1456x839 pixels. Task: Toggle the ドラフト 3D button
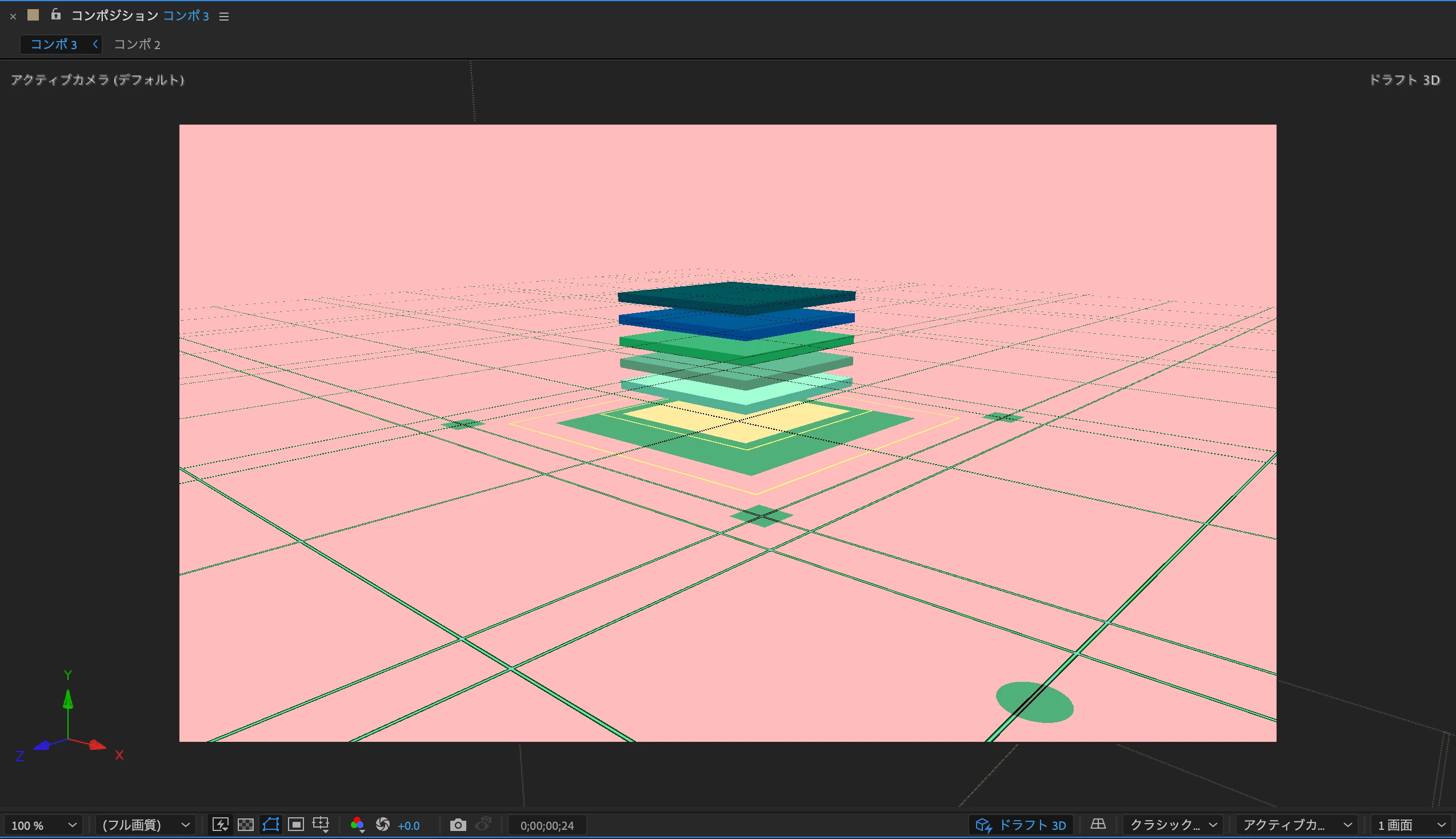1021,825
